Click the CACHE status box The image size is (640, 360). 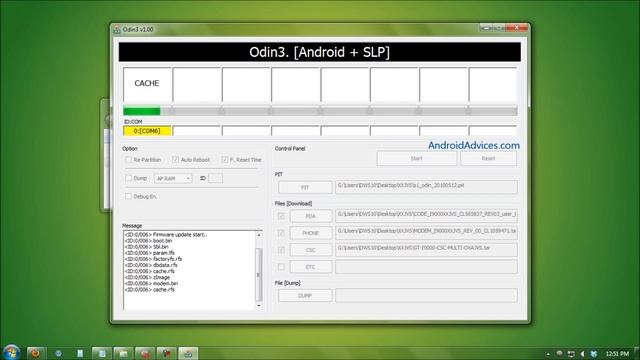147,84
